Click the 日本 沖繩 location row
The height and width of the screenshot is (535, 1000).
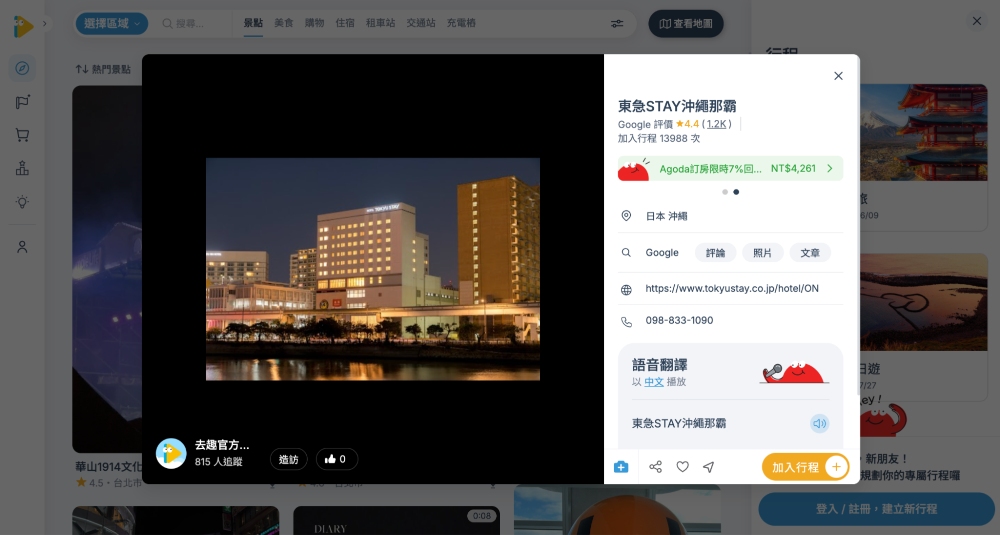coord(730,216)
